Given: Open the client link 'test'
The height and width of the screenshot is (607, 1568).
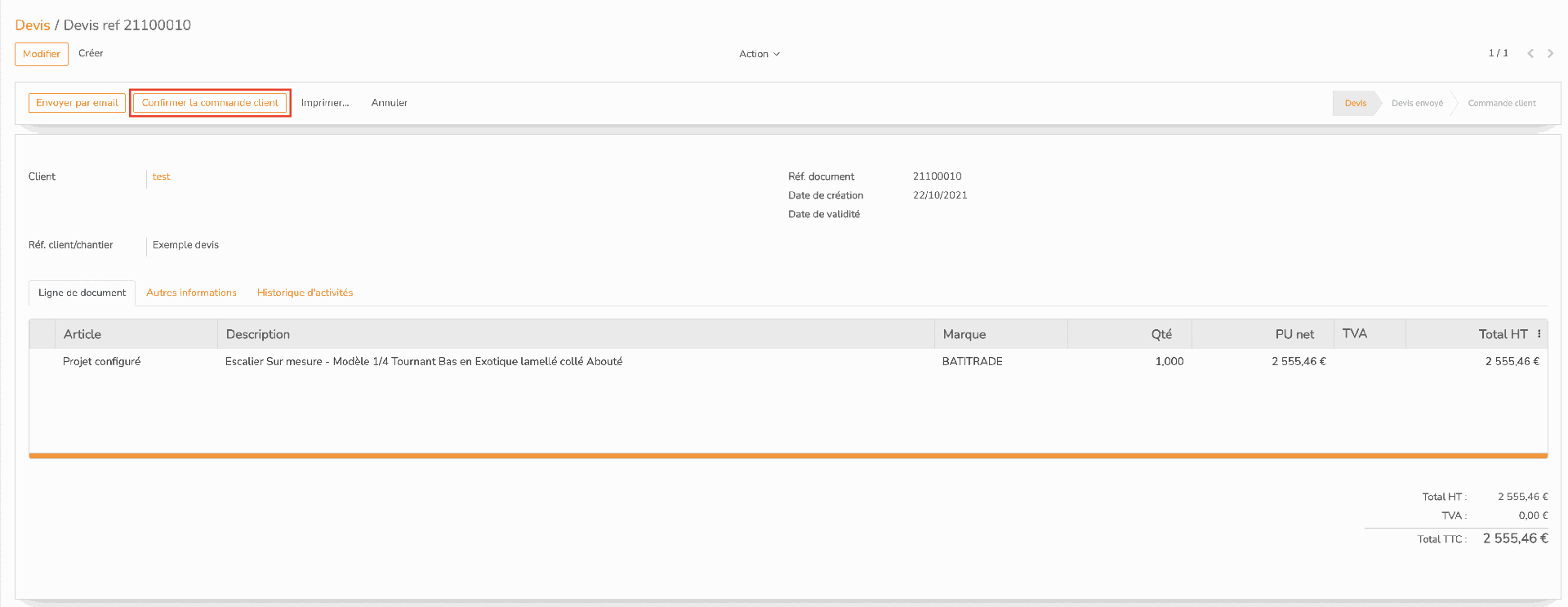Looking at the screenshot, I should click(x=162, y=176).
